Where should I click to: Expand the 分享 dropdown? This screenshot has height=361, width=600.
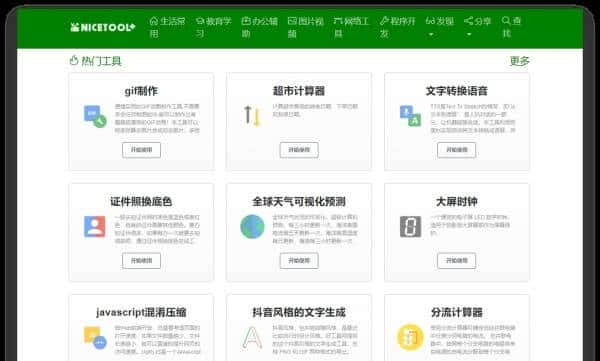477,26
